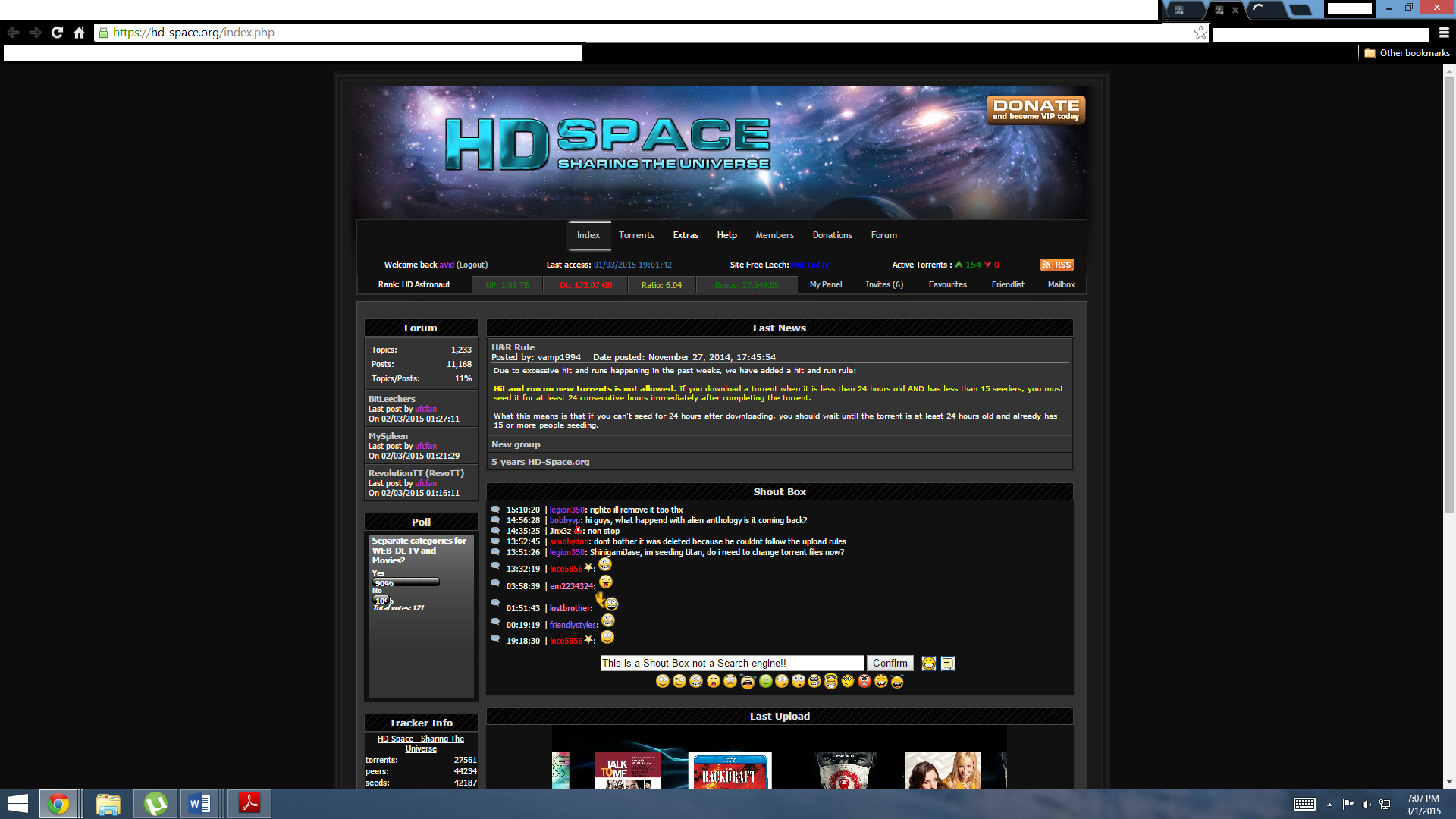The height and width of the screenshot is (819, 1456).
Task: Open Microsoft Word from the taskbar
Action: click(x=200, y=804)
